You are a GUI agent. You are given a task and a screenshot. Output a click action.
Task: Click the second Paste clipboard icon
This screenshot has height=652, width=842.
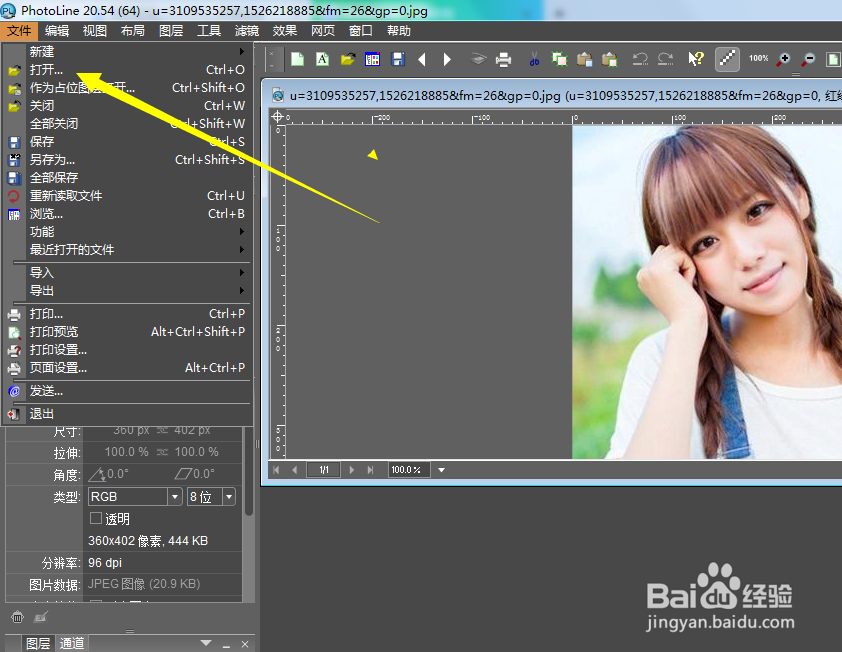(x=609, y=59)
